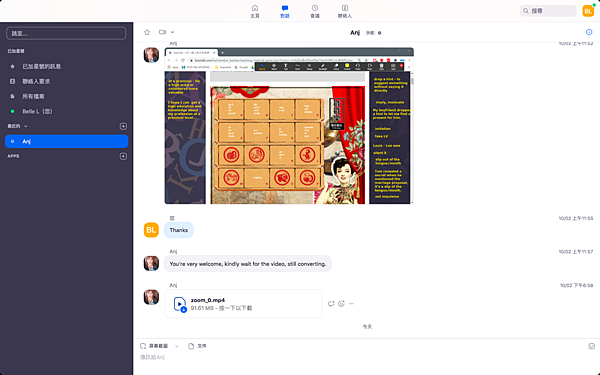Screen dimensions: 600x375
Task: Open the Meetings (會議) tab
Action: tap(315, 11)
